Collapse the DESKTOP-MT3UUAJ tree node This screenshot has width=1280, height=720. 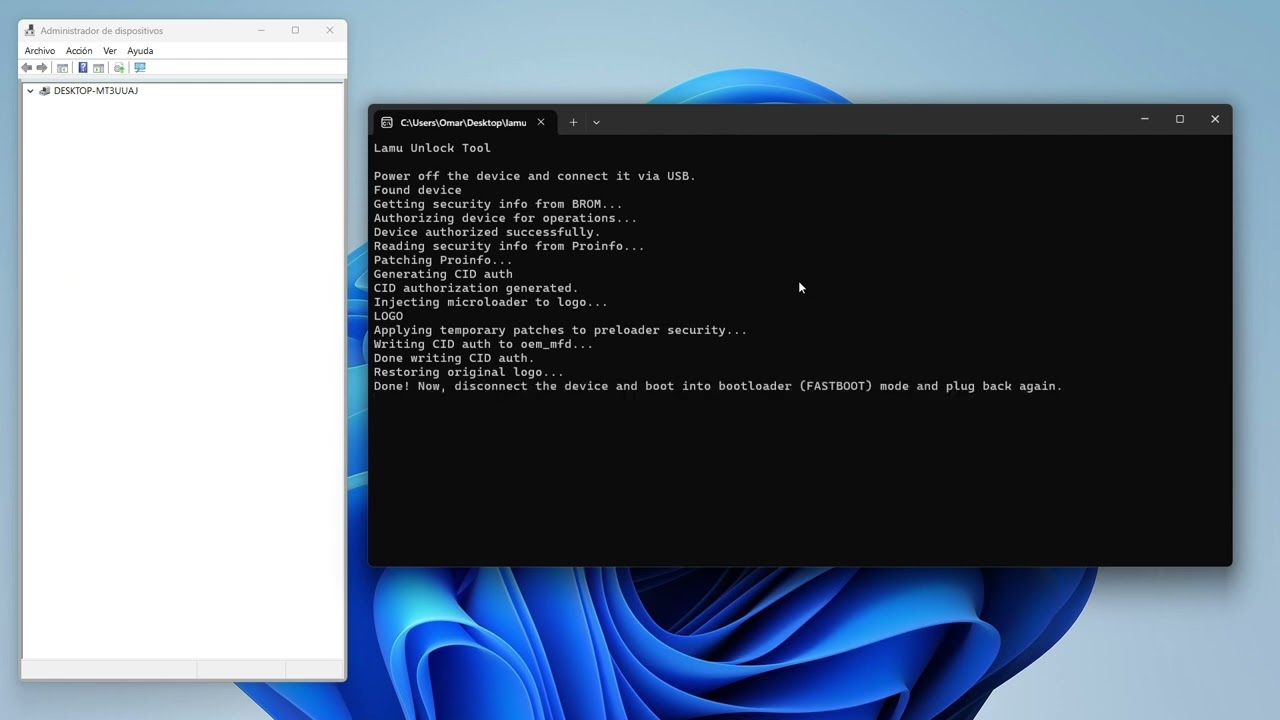click(30, 91)
